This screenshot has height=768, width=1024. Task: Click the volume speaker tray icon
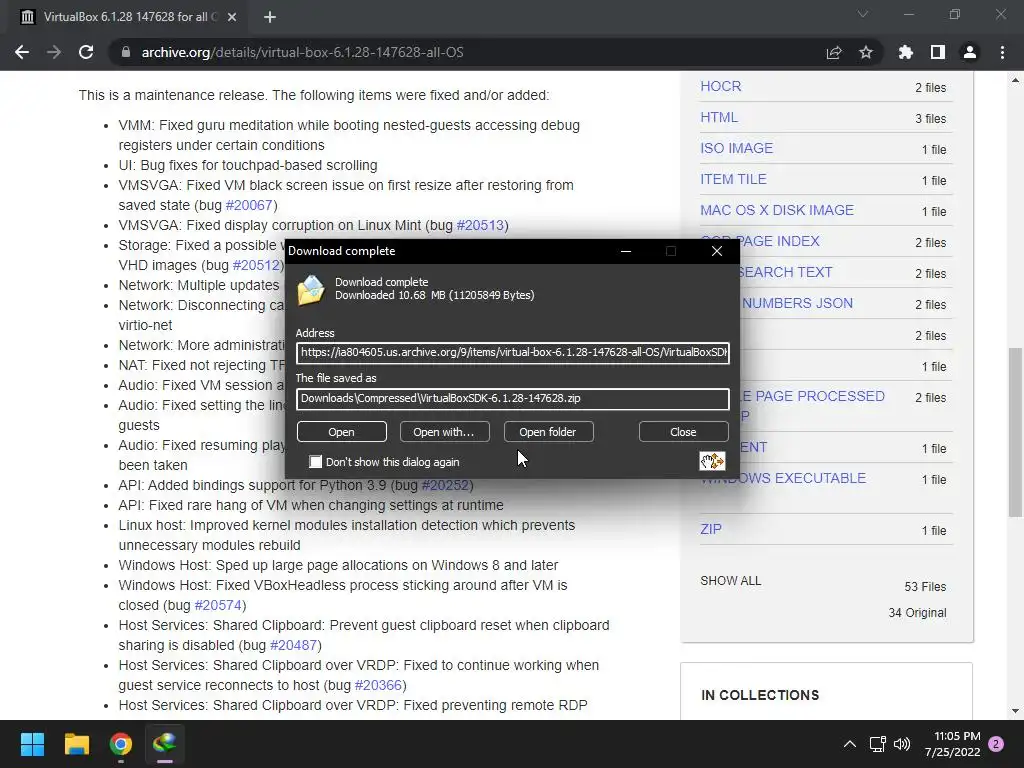(902, 744)
